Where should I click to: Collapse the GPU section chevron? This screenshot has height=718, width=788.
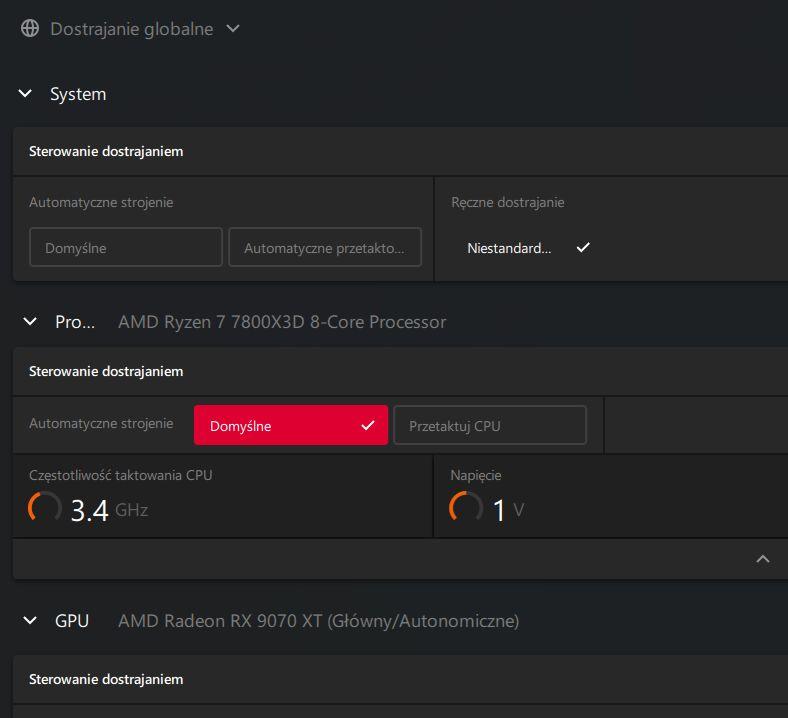30,621
